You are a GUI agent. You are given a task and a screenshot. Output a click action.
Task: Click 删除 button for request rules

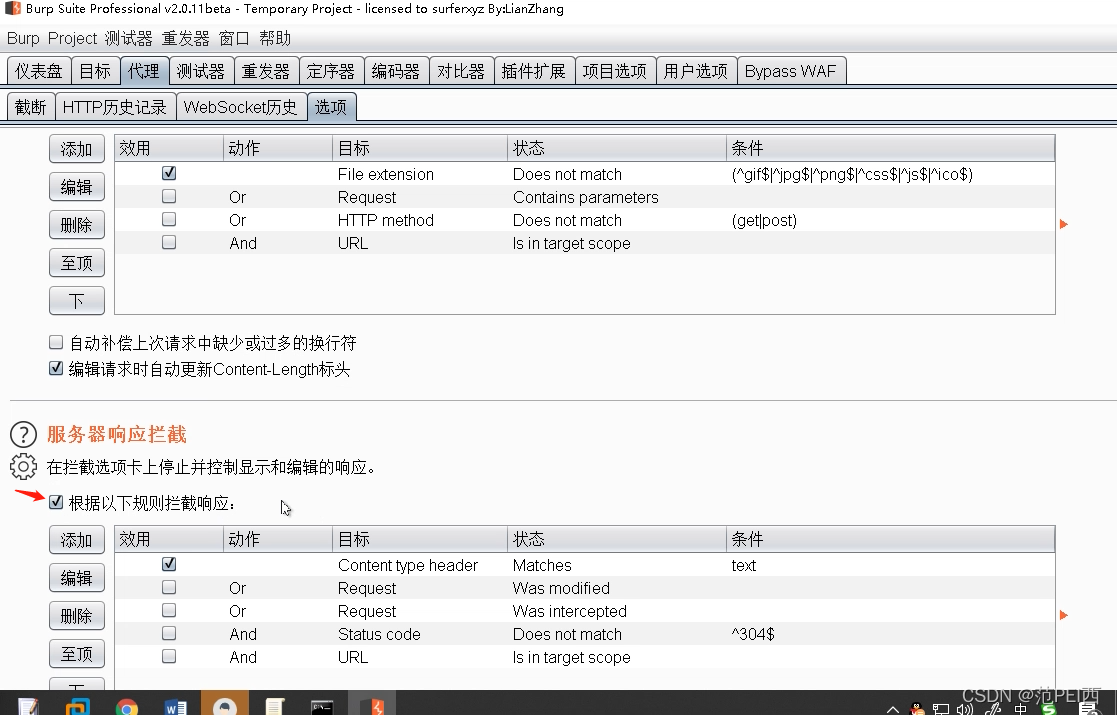click(x=77, y=225)
